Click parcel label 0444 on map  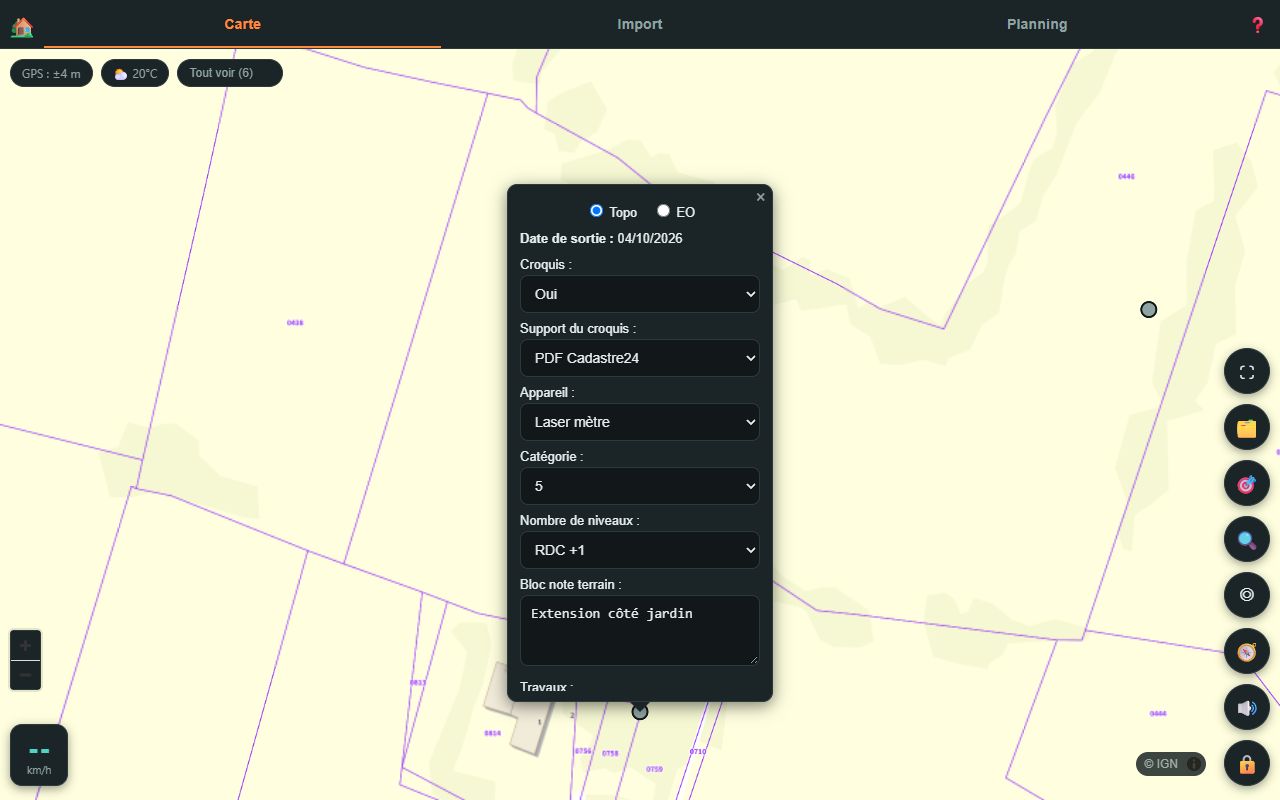(1158, 714)
